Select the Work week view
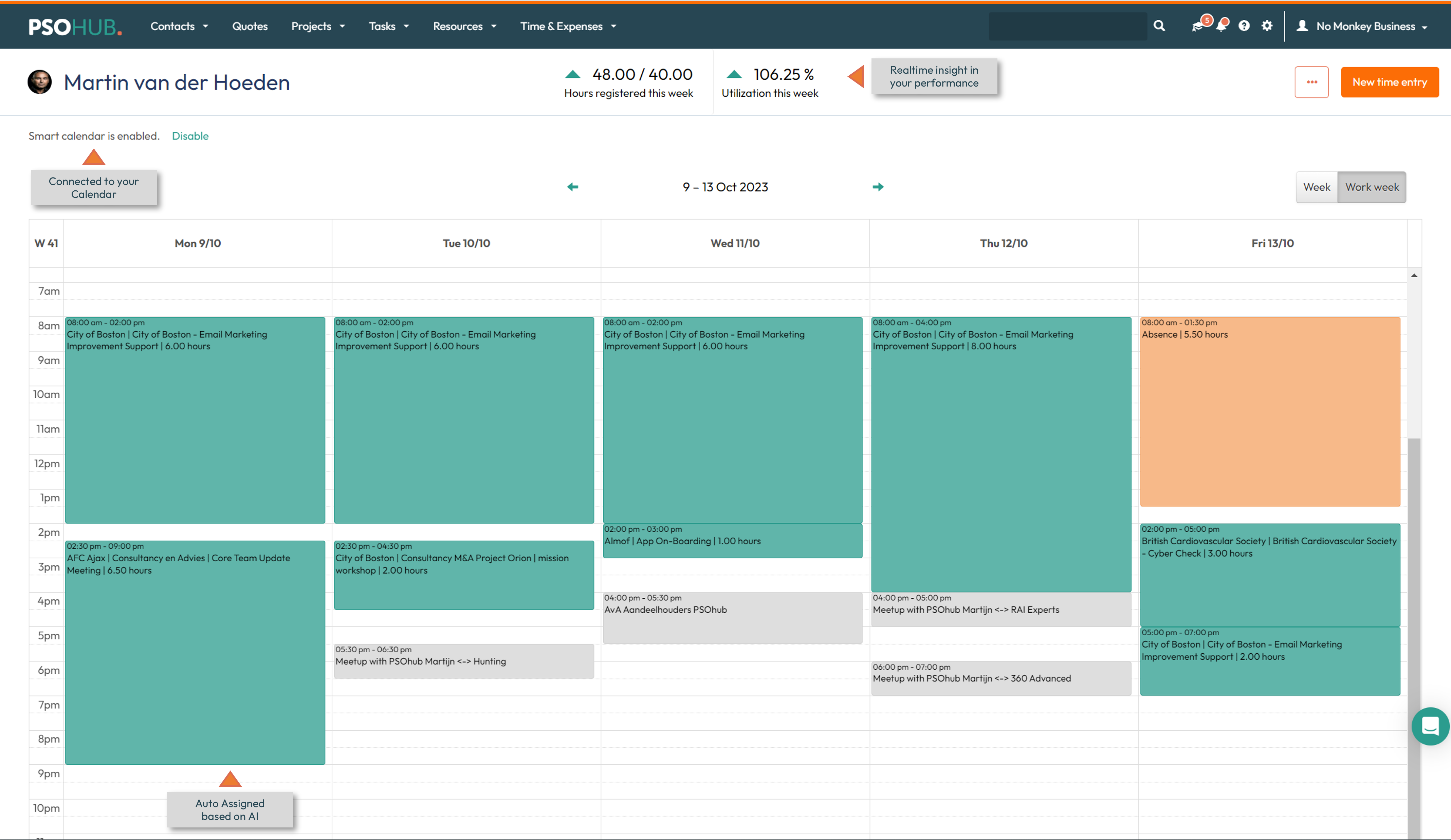The image size is (1451, 840). pos(1372,187)
